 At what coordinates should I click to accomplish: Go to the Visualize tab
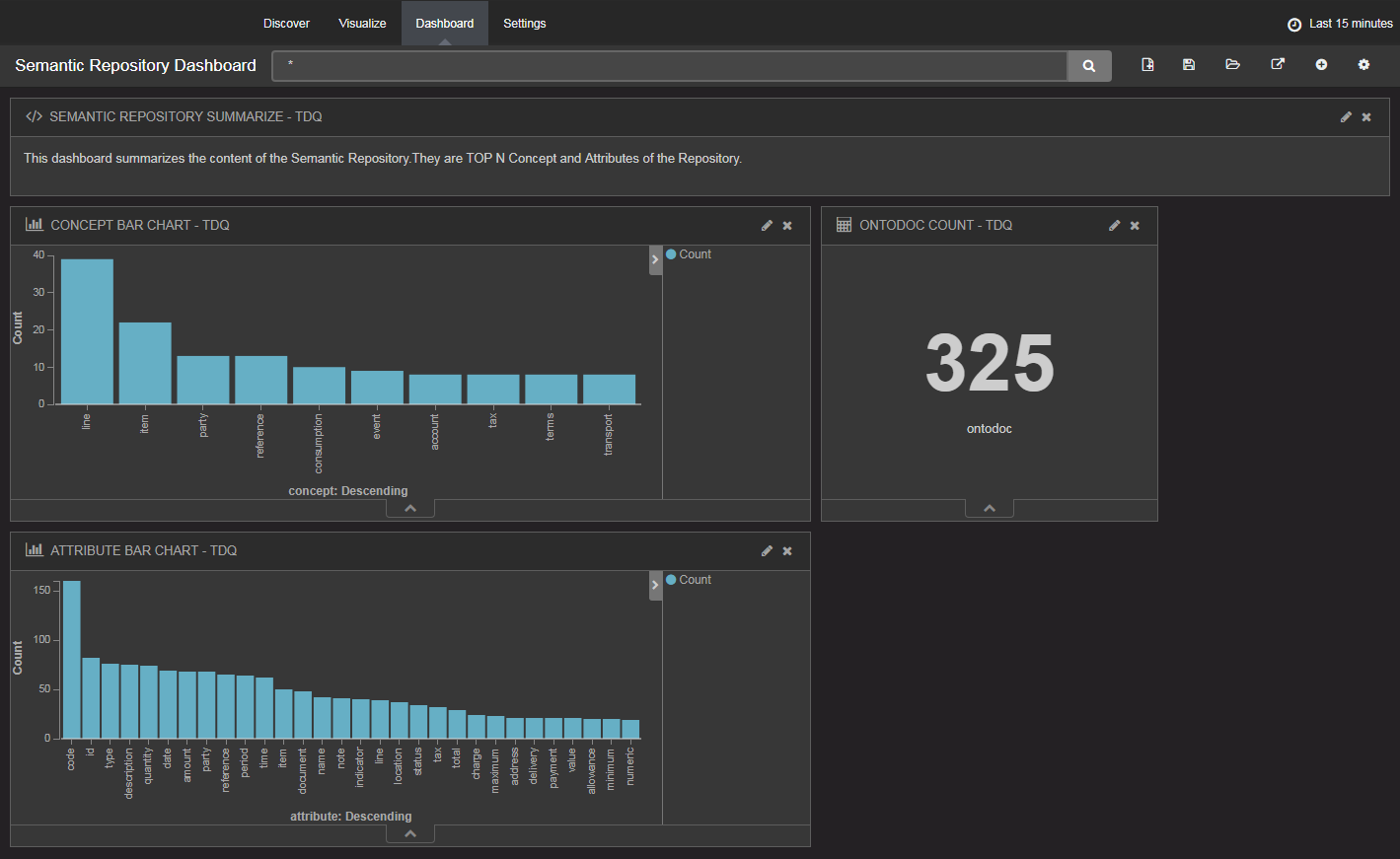click(362, 24)
